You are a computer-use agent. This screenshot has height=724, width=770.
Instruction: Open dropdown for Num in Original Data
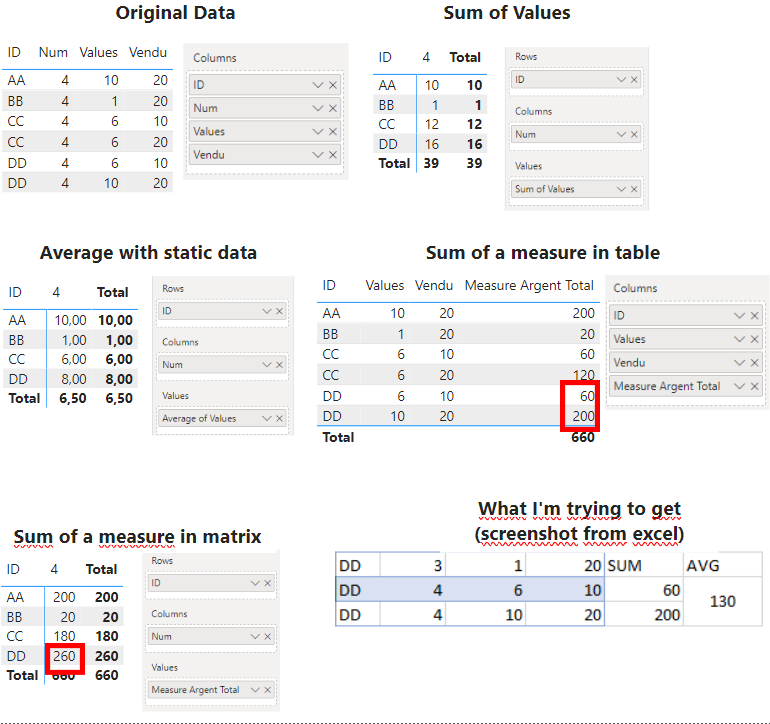coord(318,108)
